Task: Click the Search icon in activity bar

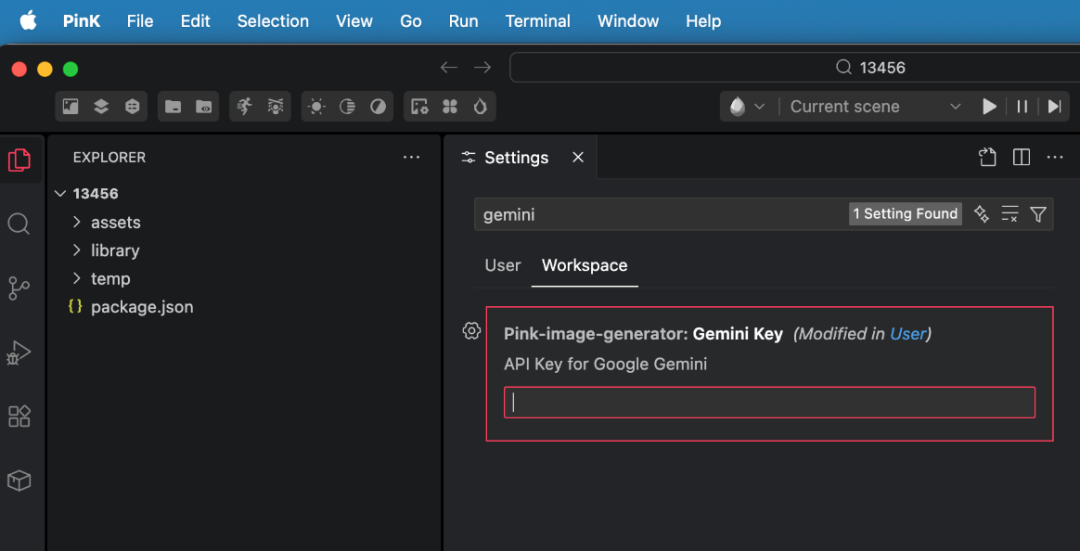Action: coord(19,224)
